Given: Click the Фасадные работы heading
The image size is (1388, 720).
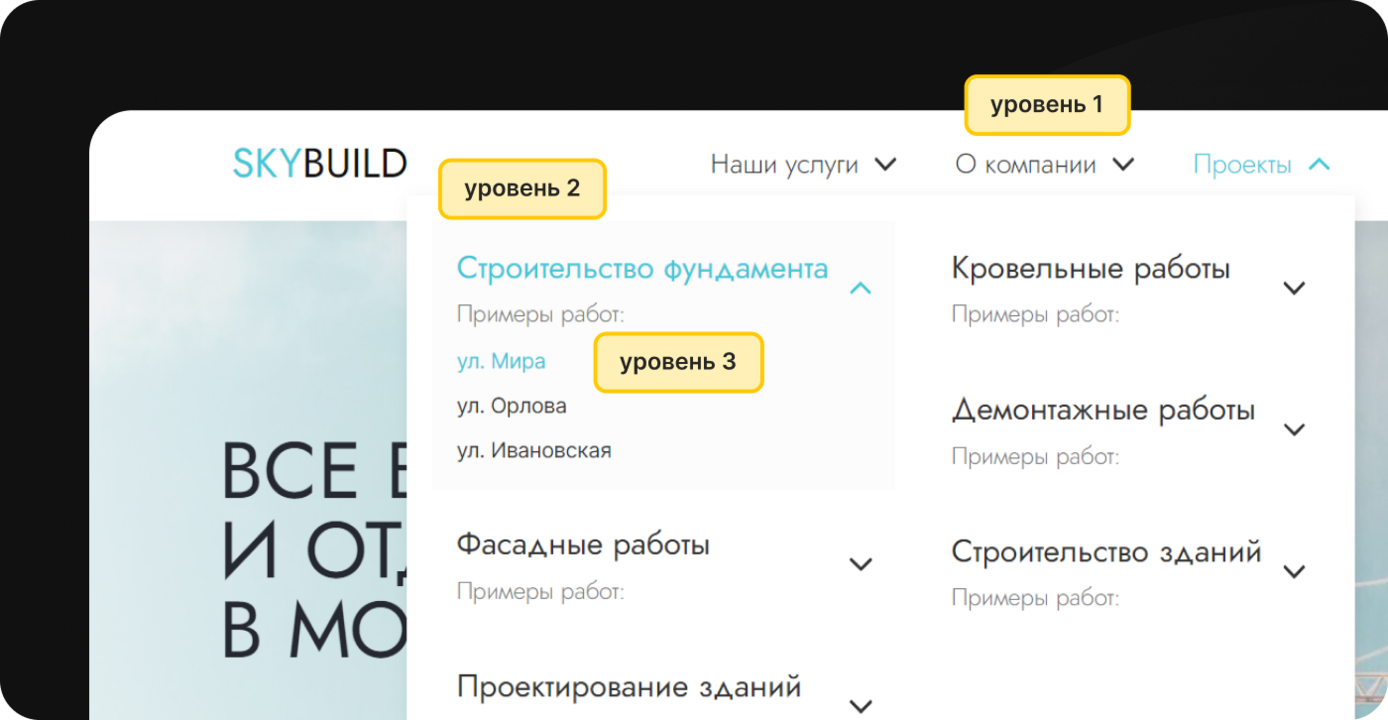Looking at the screenshot, I should 583,545.
